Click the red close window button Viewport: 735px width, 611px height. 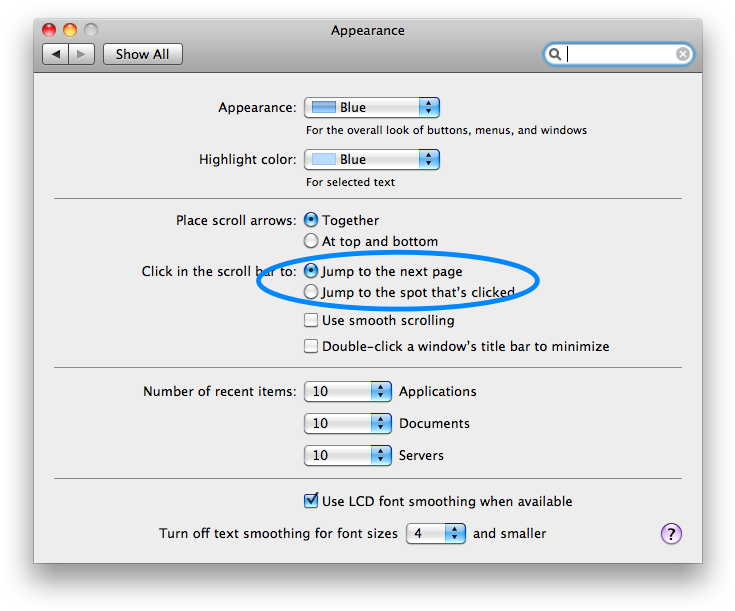tap(50, 30)
